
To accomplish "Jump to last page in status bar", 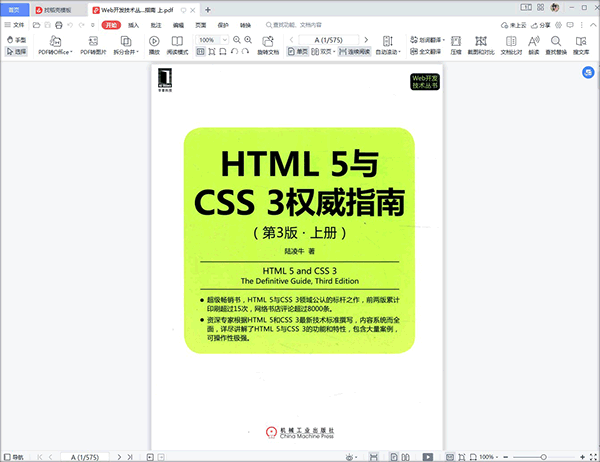I will click(130, 457).
